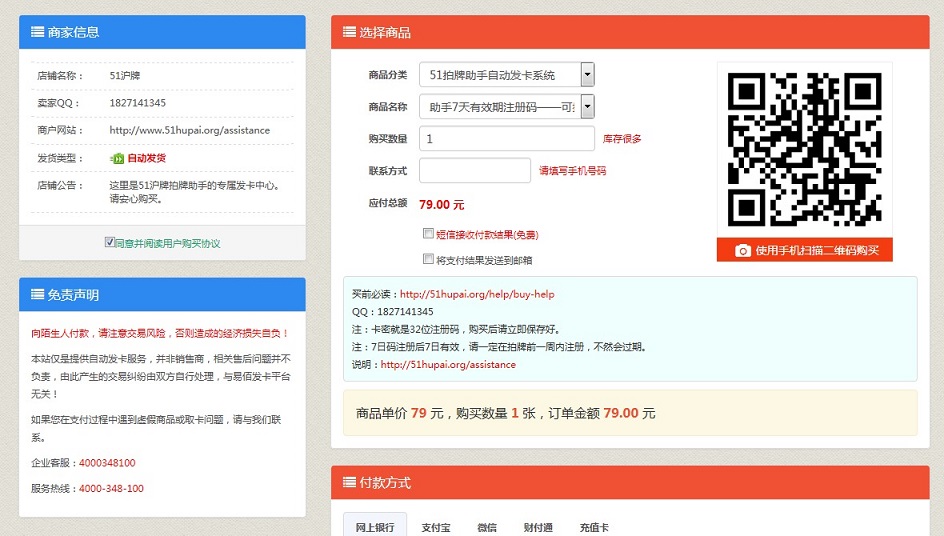Screen dimensions: 944x536
Task: Open the 商品名称 dropdown
Action: 507,107
